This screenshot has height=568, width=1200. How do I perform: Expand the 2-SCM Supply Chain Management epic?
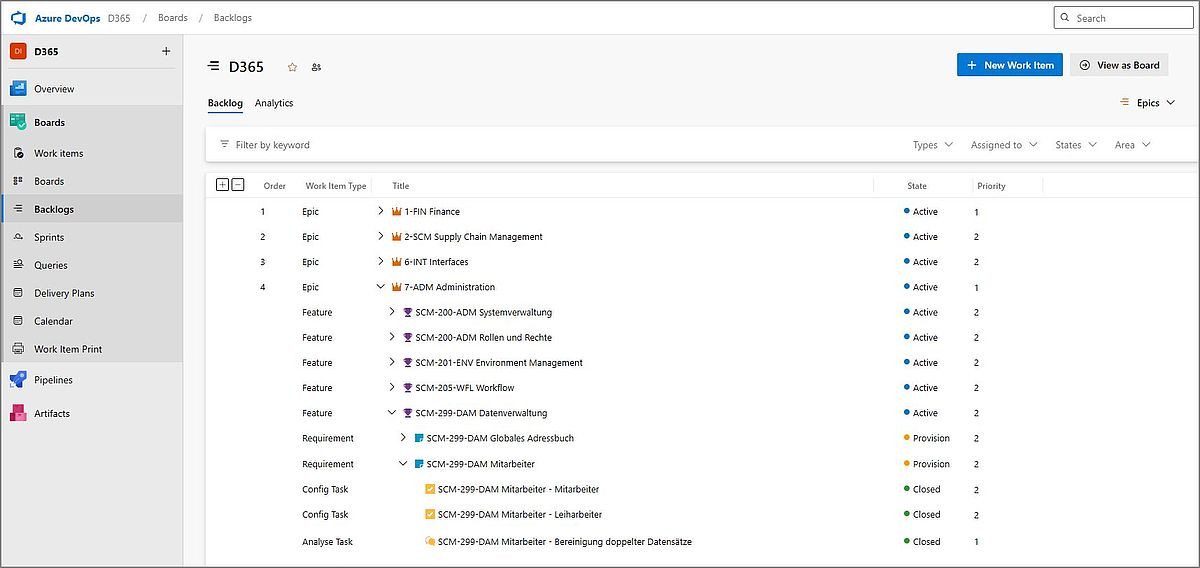(381, 236)
